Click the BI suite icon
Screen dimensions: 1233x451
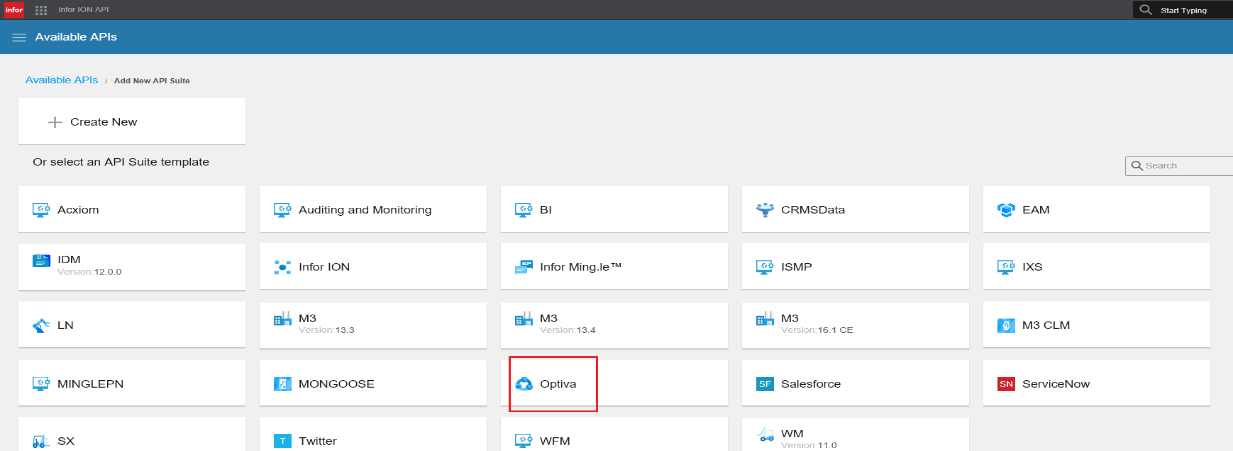[x=523, y=210]
